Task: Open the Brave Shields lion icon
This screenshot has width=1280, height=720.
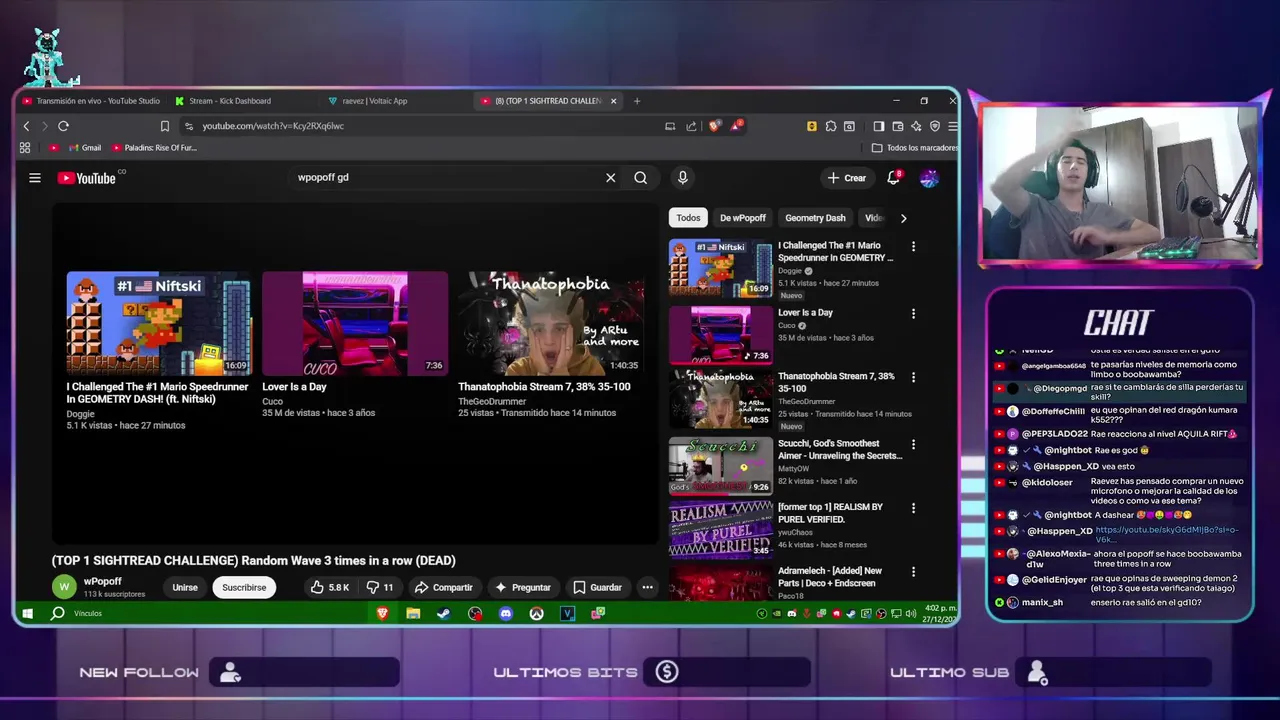Action: tap(713, 126)
